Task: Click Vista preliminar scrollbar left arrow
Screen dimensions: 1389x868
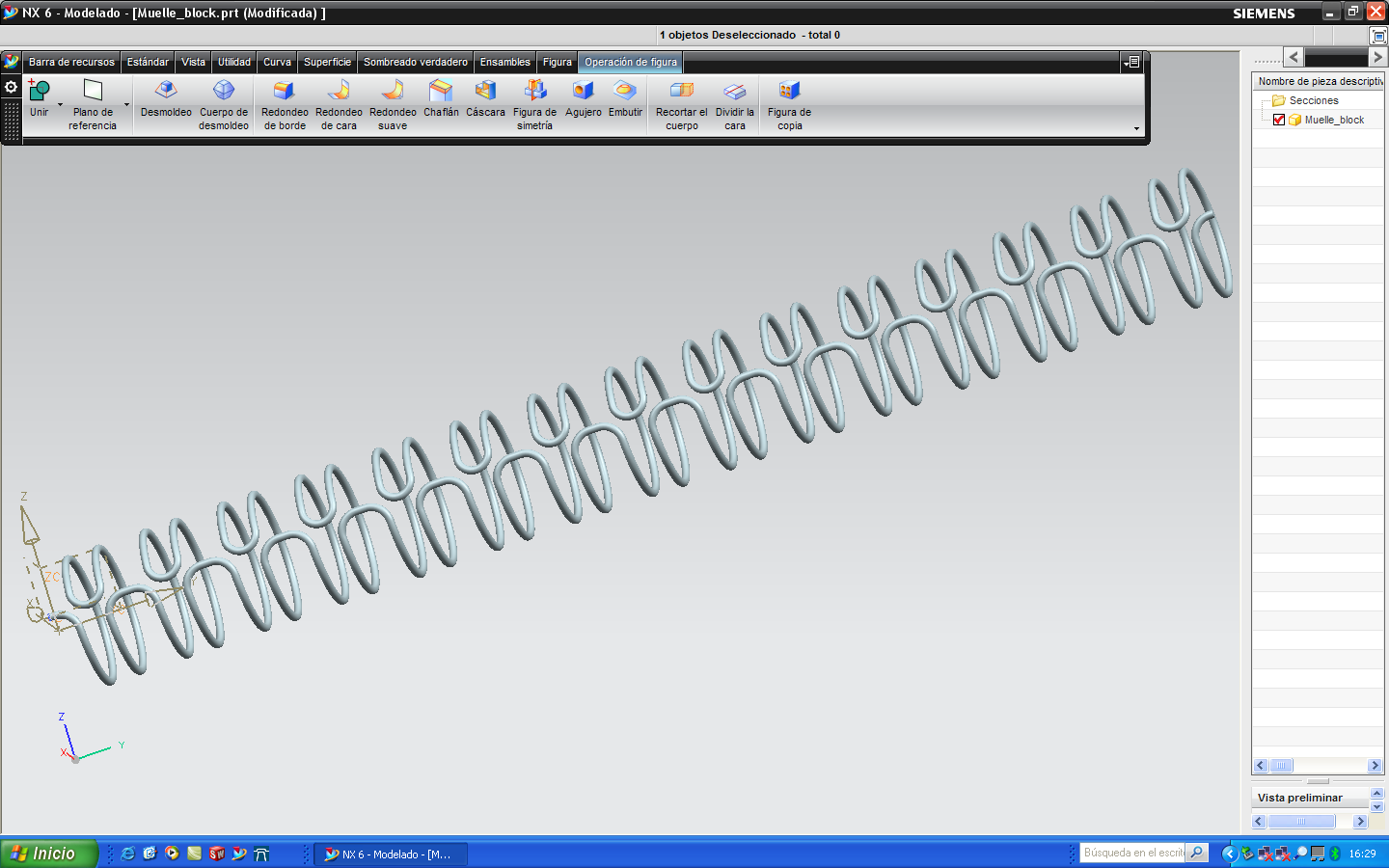Action: 1259,822
